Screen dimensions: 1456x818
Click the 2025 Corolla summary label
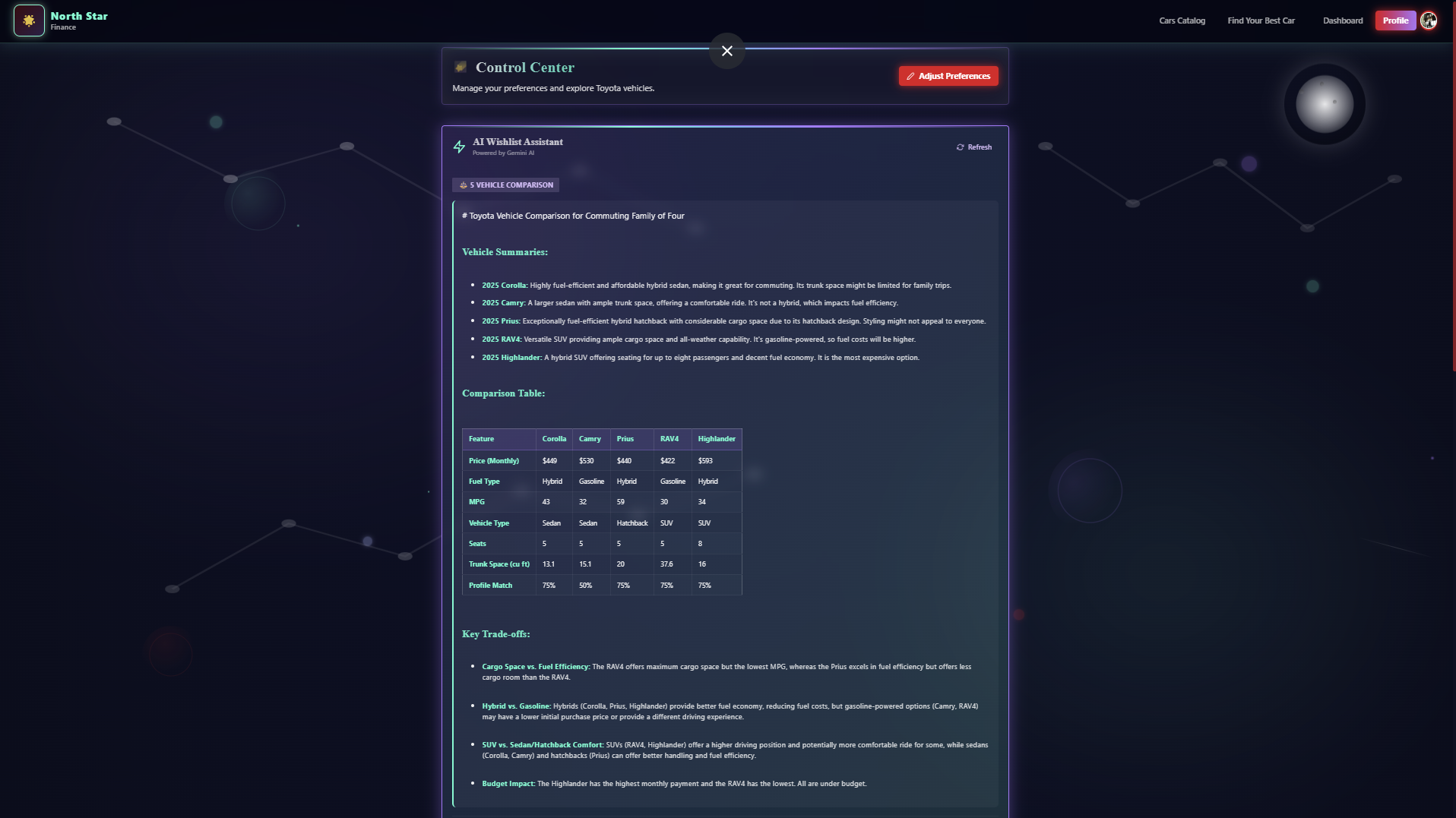505,286
